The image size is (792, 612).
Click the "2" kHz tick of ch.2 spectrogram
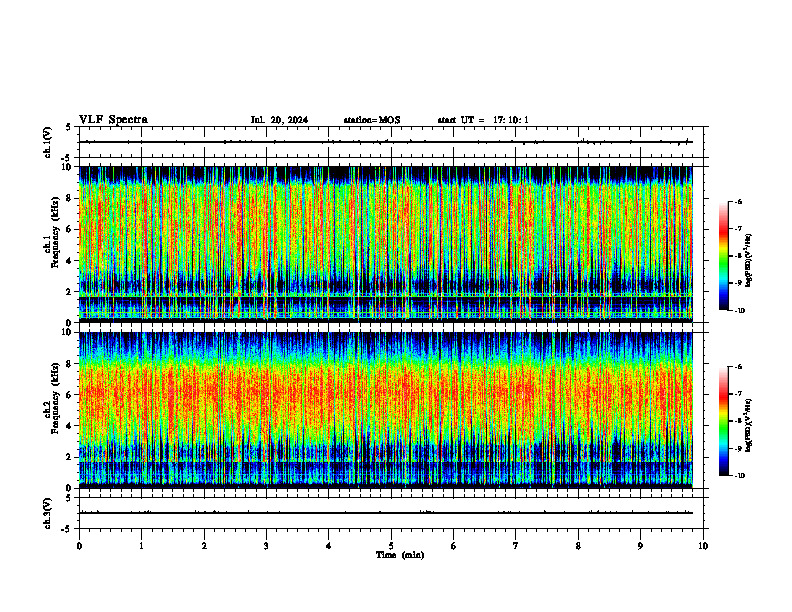click(x=70, y=457)
